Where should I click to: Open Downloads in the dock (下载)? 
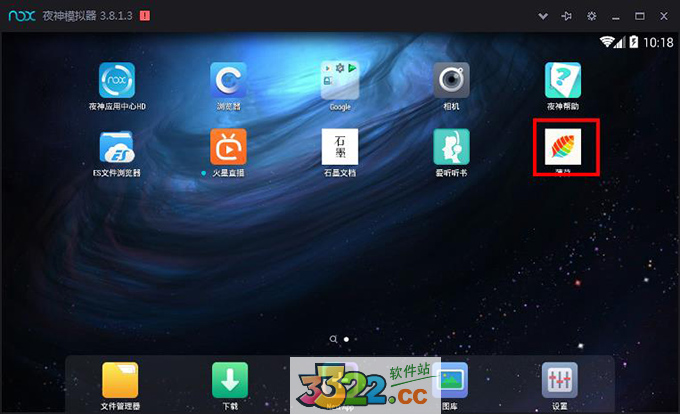(x=230, y=380)
